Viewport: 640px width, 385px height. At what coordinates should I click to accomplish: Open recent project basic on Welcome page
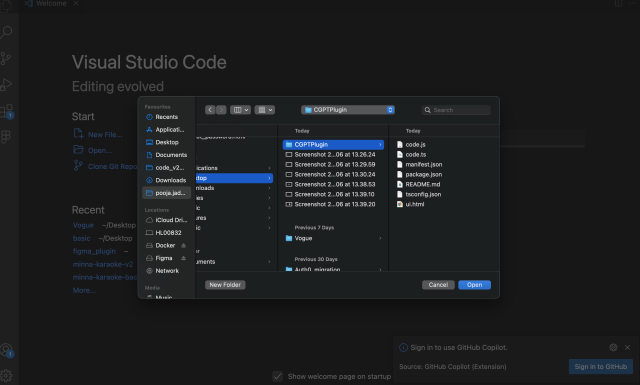(x=82, y=238)
